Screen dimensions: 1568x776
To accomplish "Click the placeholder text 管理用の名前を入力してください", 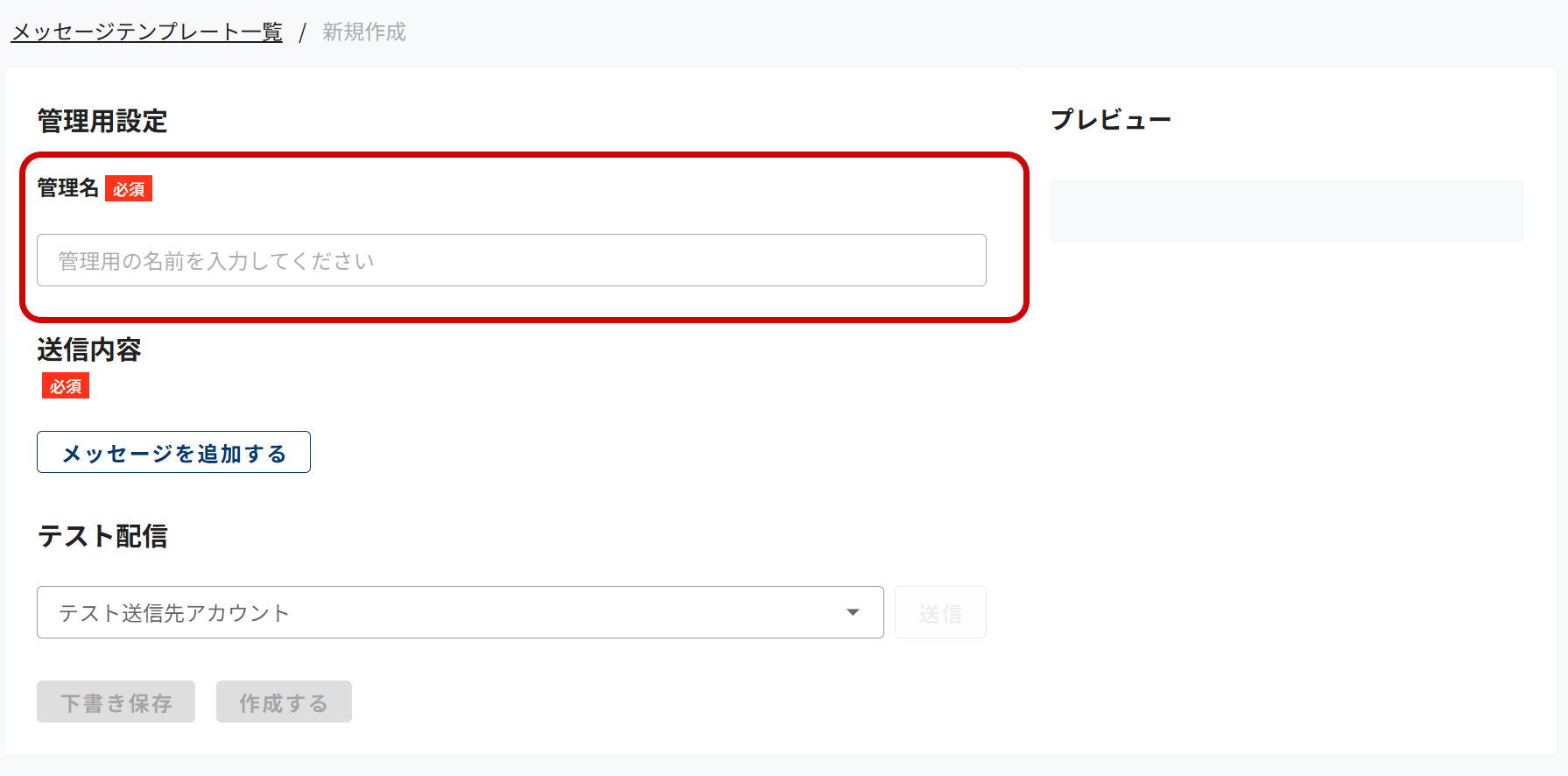I will [216, 261].
